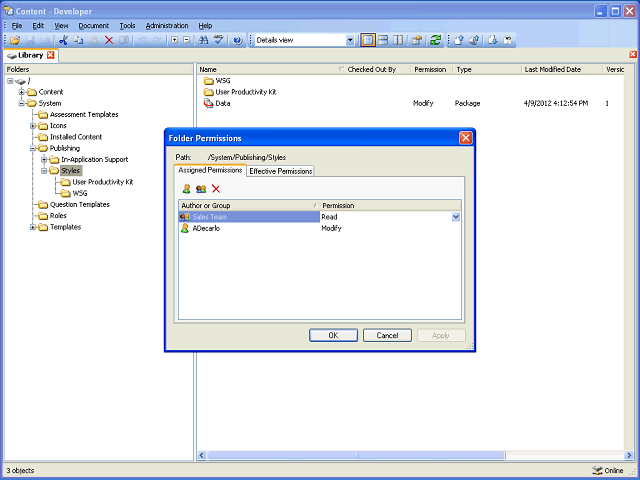Screen dimensions: 640x480
Task: Collapse the root folder node
Action: tap(10, 81)
